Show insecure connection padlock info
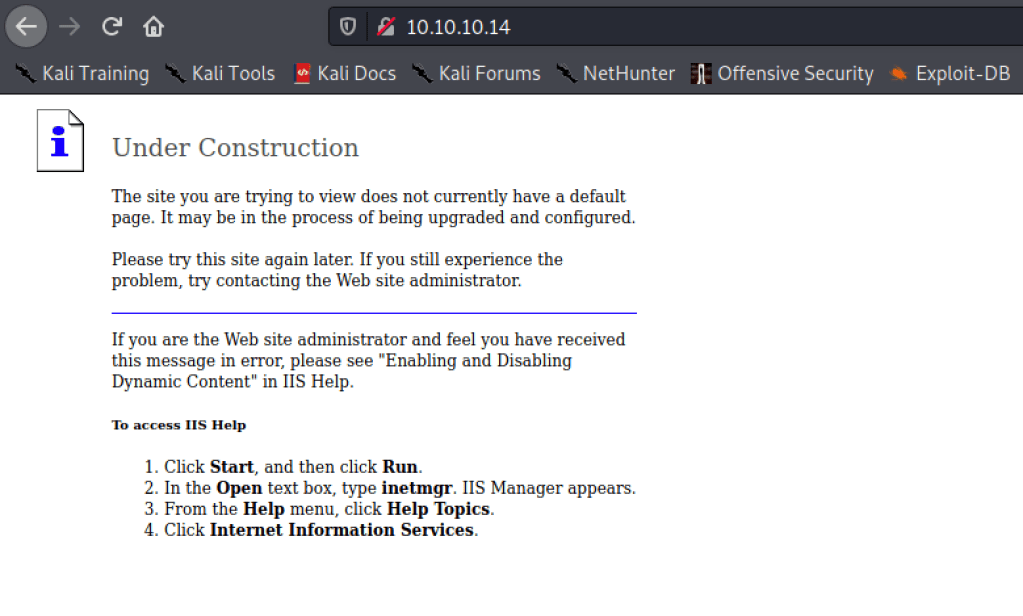The width and height of the screenshot is (1023, 616). [385, 27]
